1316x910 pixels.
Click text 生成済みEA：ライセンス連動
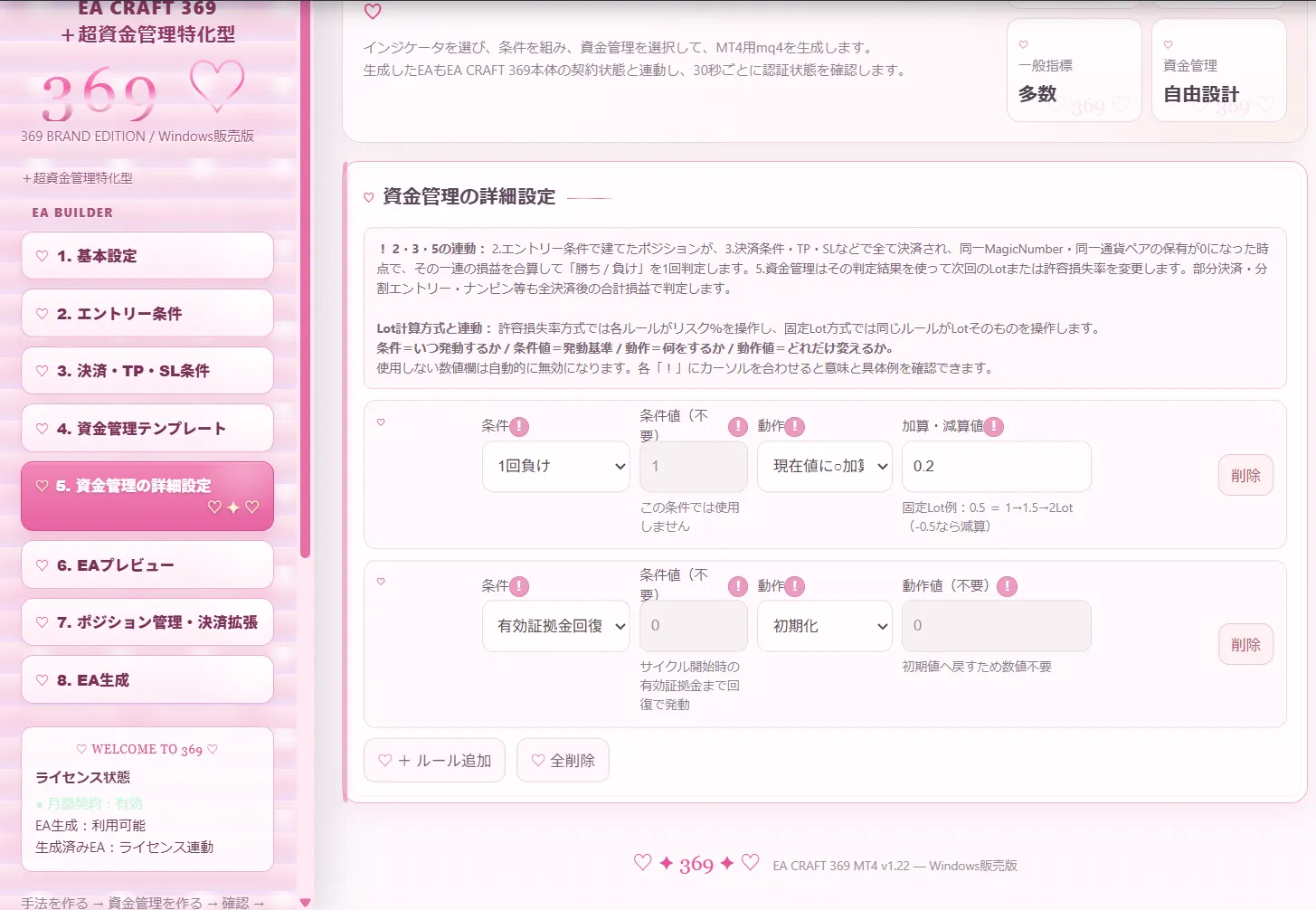[125, 848]
